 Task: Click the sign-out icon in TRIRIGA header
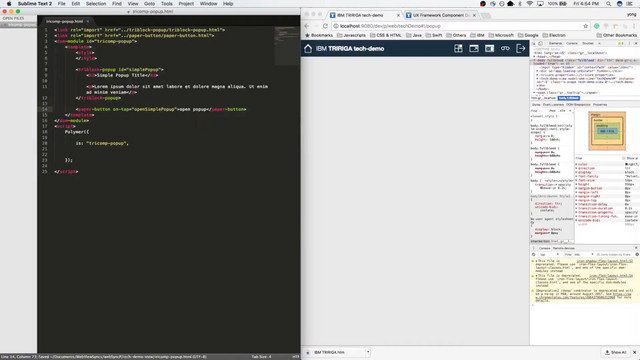(x=520, y=49)
